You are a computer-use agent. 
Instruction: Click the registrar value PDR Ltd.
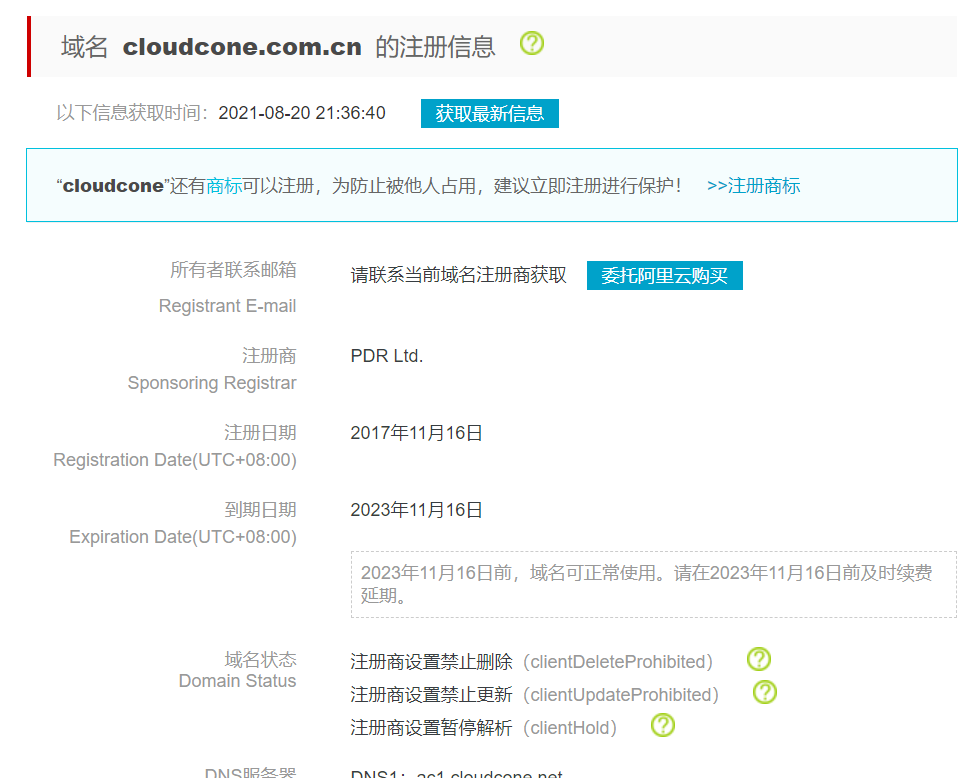(387, 356)
